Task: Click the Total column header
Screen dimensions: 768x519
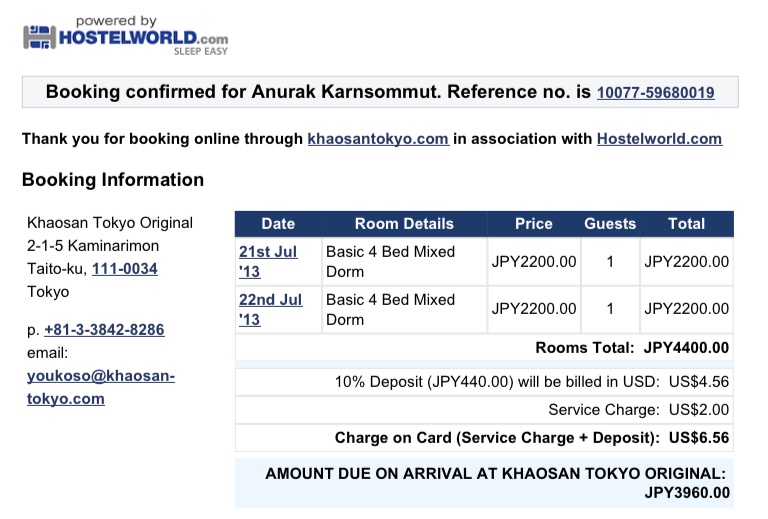Action: click(x=687, y=224)
